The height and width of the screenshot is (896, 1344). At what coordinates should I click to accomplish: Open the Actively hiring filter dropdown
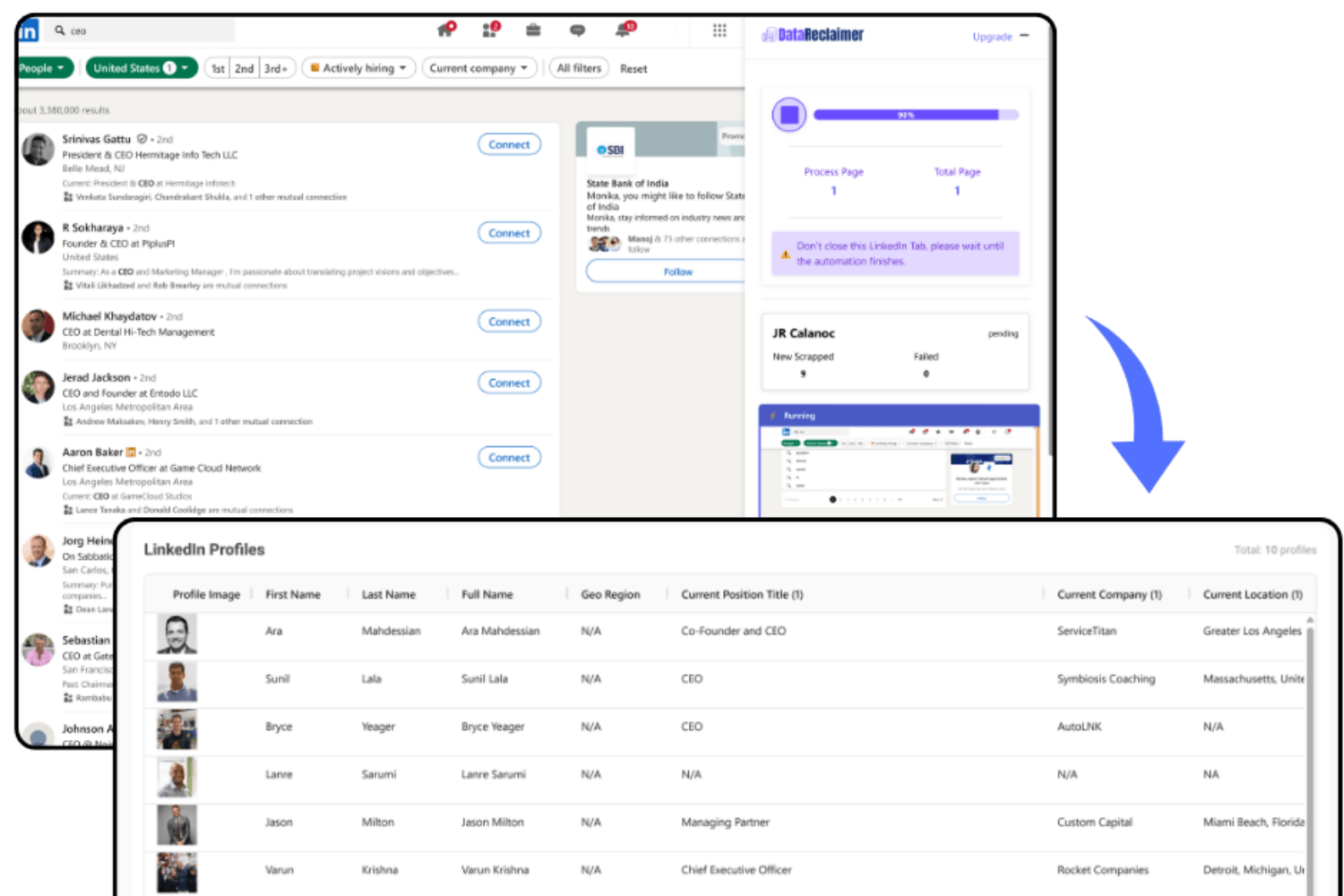[x=358, y=68]
